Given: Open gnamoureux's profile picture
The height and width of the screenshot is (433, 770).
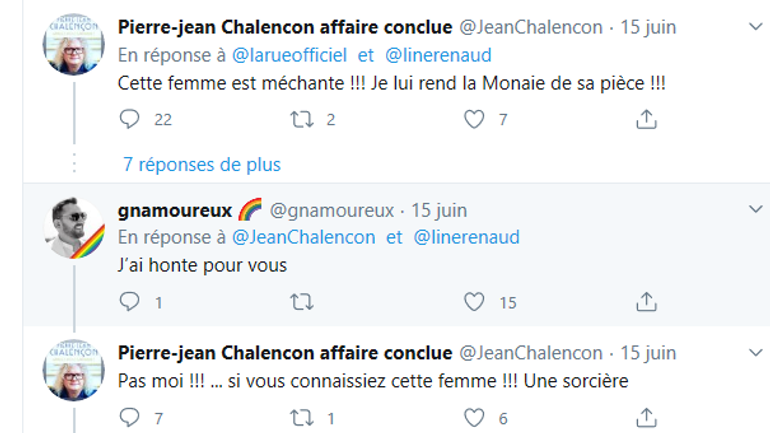Looking at the screenshot, I should [74, 231].
